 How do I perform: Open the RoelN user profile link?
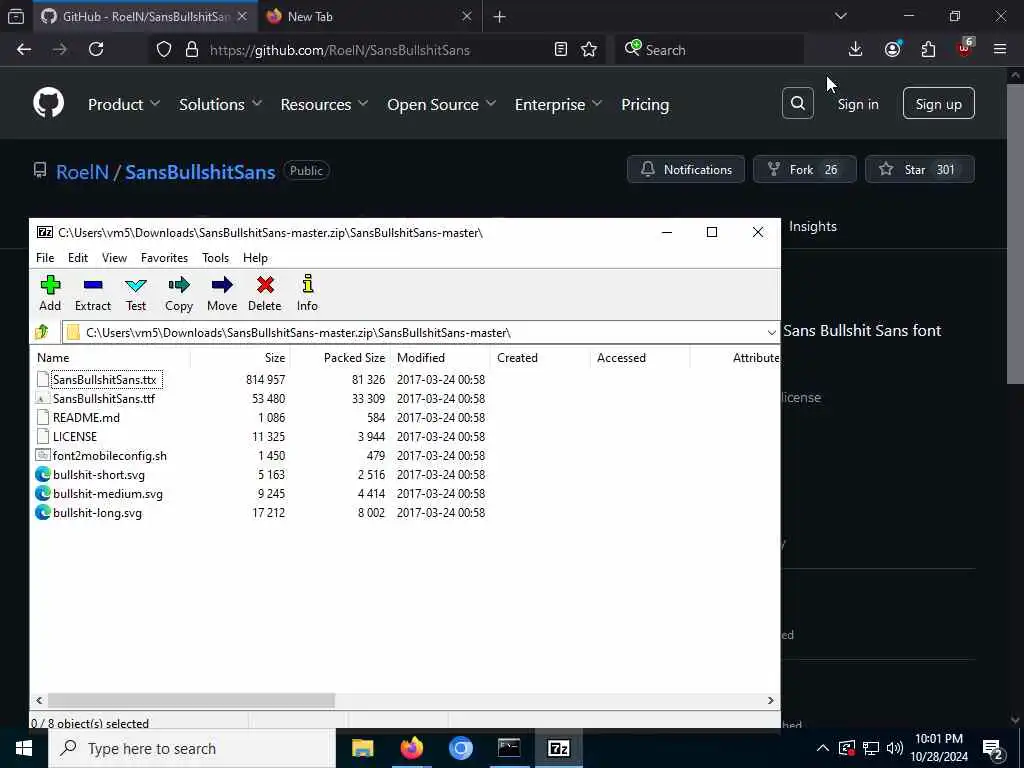(82, 172)
